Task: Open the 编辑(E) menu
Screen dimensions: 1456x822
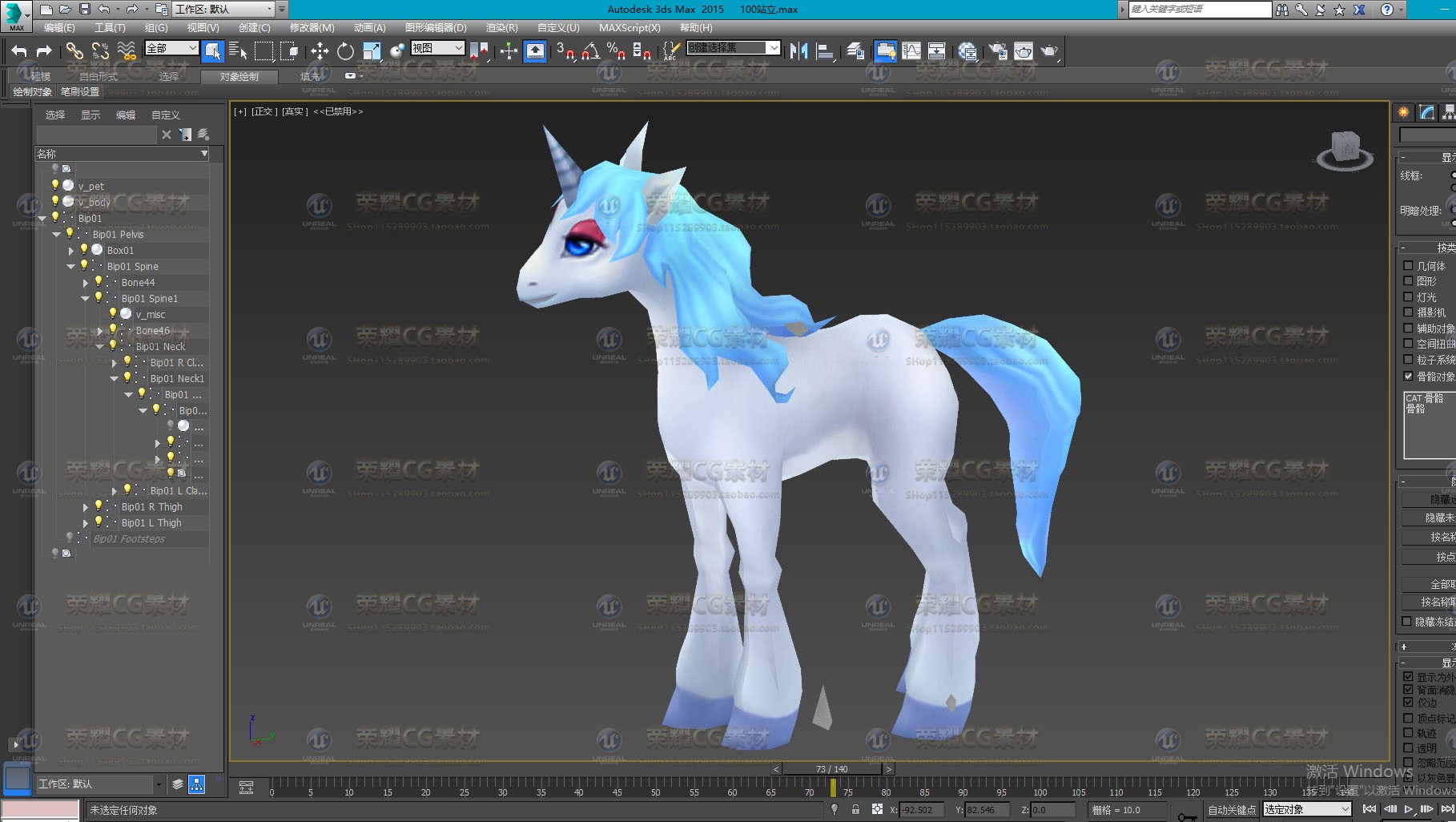Action: pyautogui.click(x=59, y=27)
